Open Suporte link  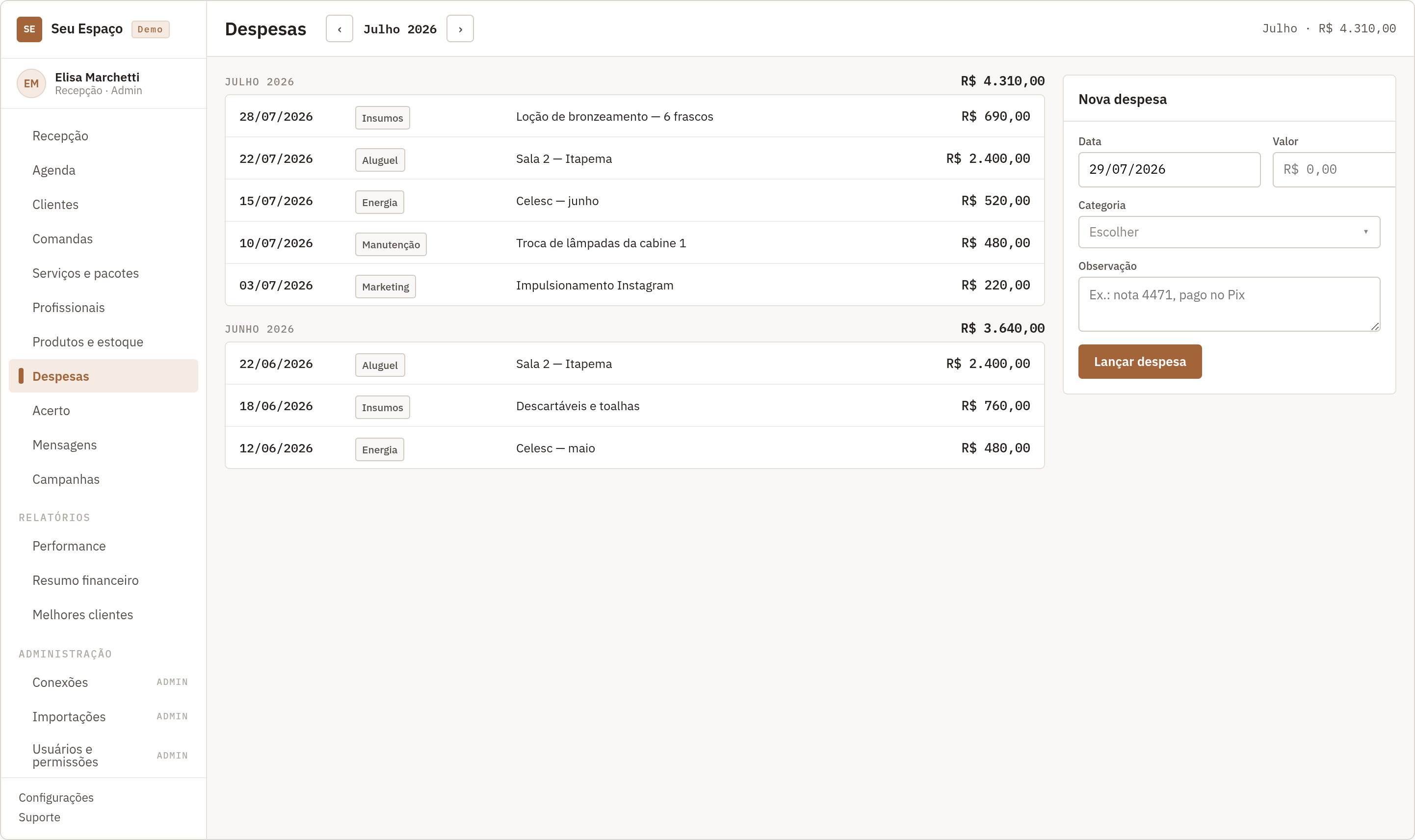[x=40, y=817]
